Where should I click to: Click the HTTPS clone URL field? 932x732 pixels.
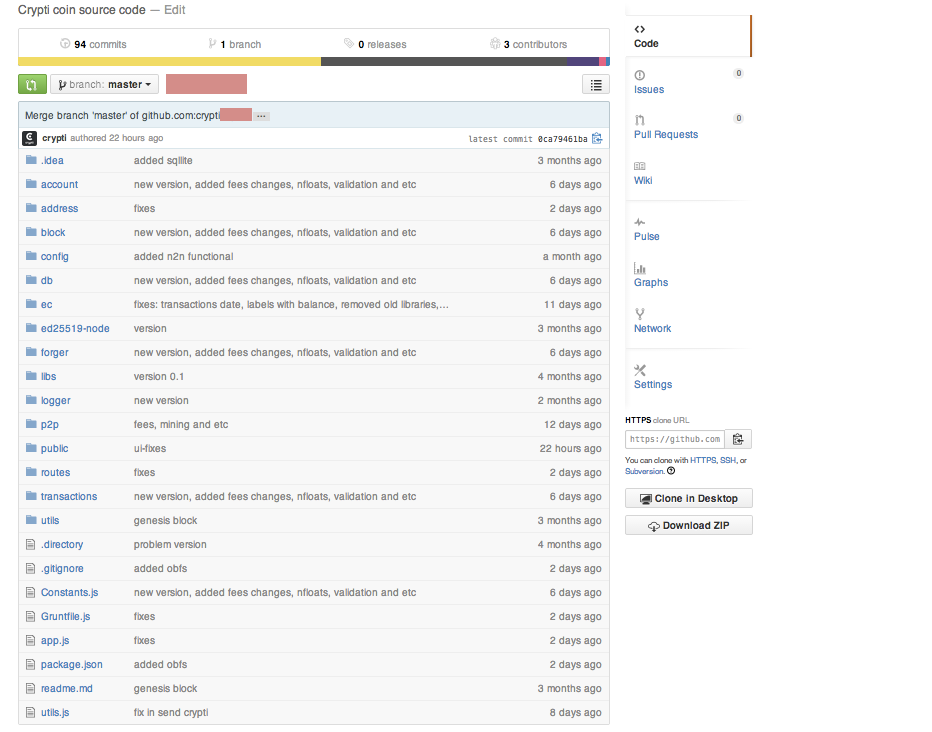(675, 439)
